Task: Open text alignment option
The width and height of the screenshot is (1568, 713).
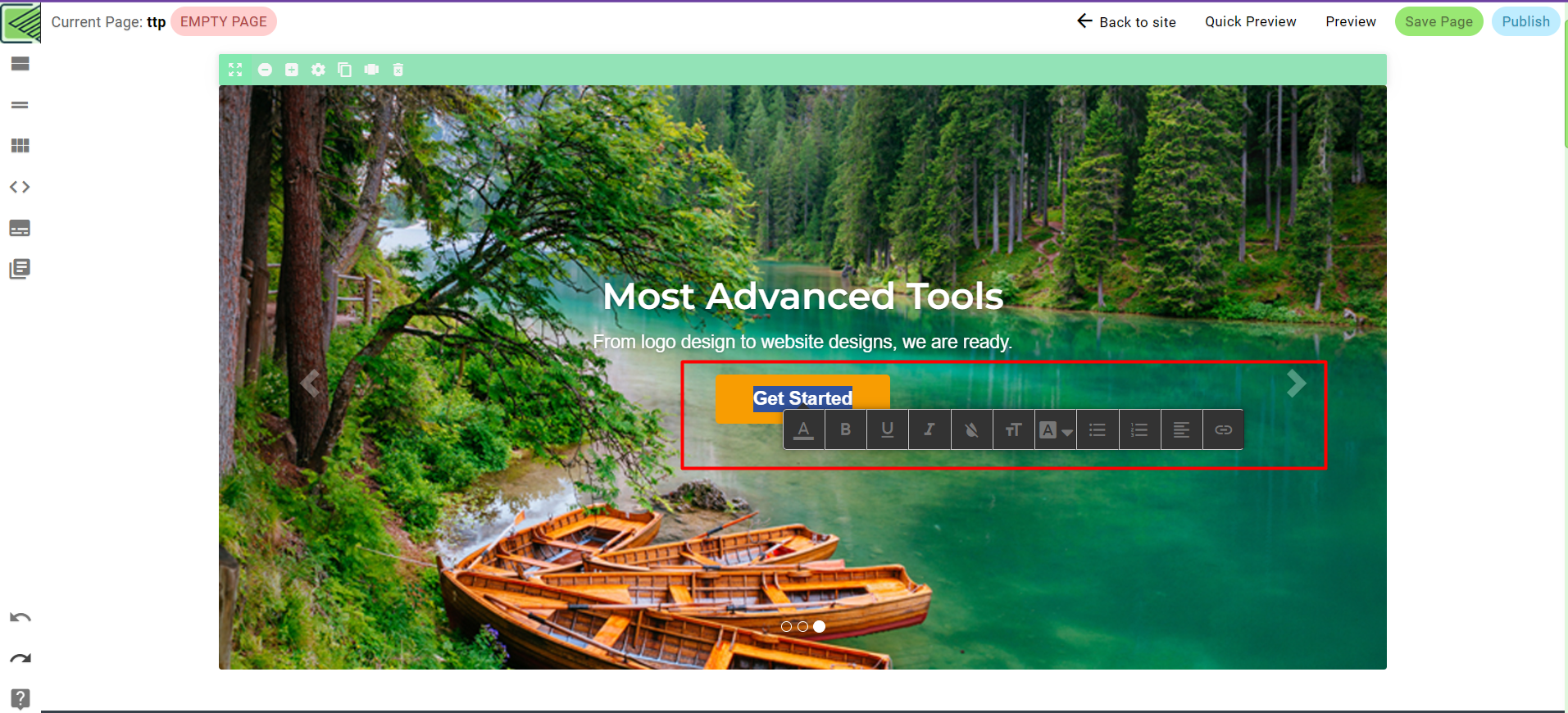Action: click(x=1181, y=429)
